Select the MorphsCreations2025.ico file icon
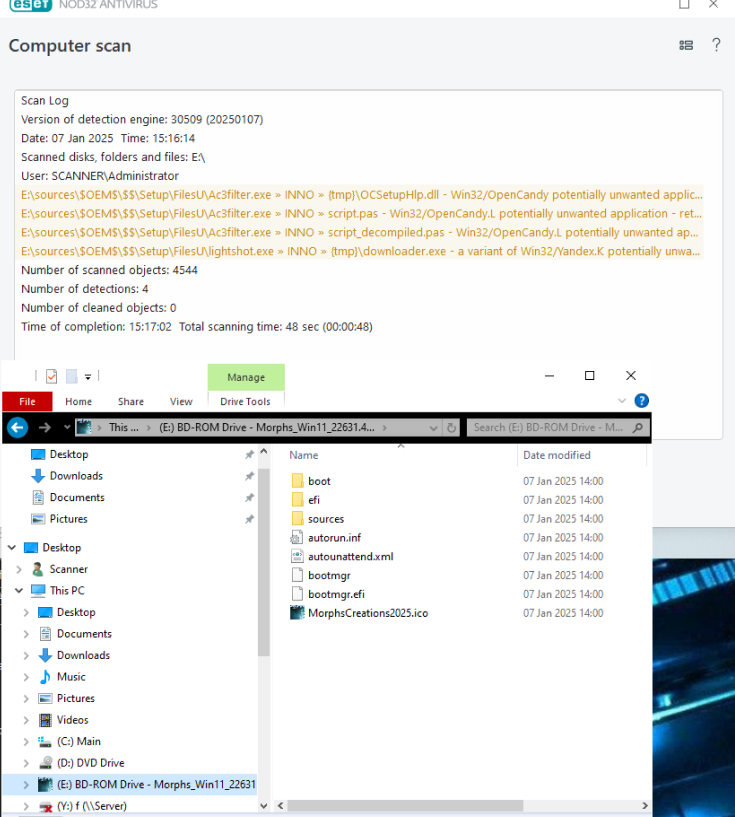Image resolution: width=735 pixels, height=817 pixels. (x=297, y=613)
